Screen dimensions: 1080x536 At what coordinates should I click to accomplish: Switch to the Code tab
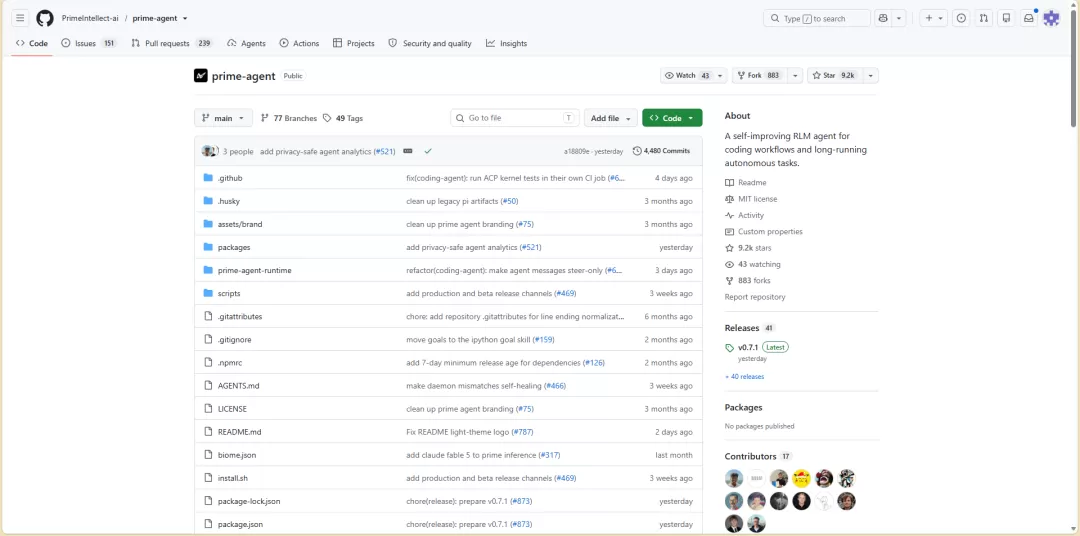pos(32,43)
